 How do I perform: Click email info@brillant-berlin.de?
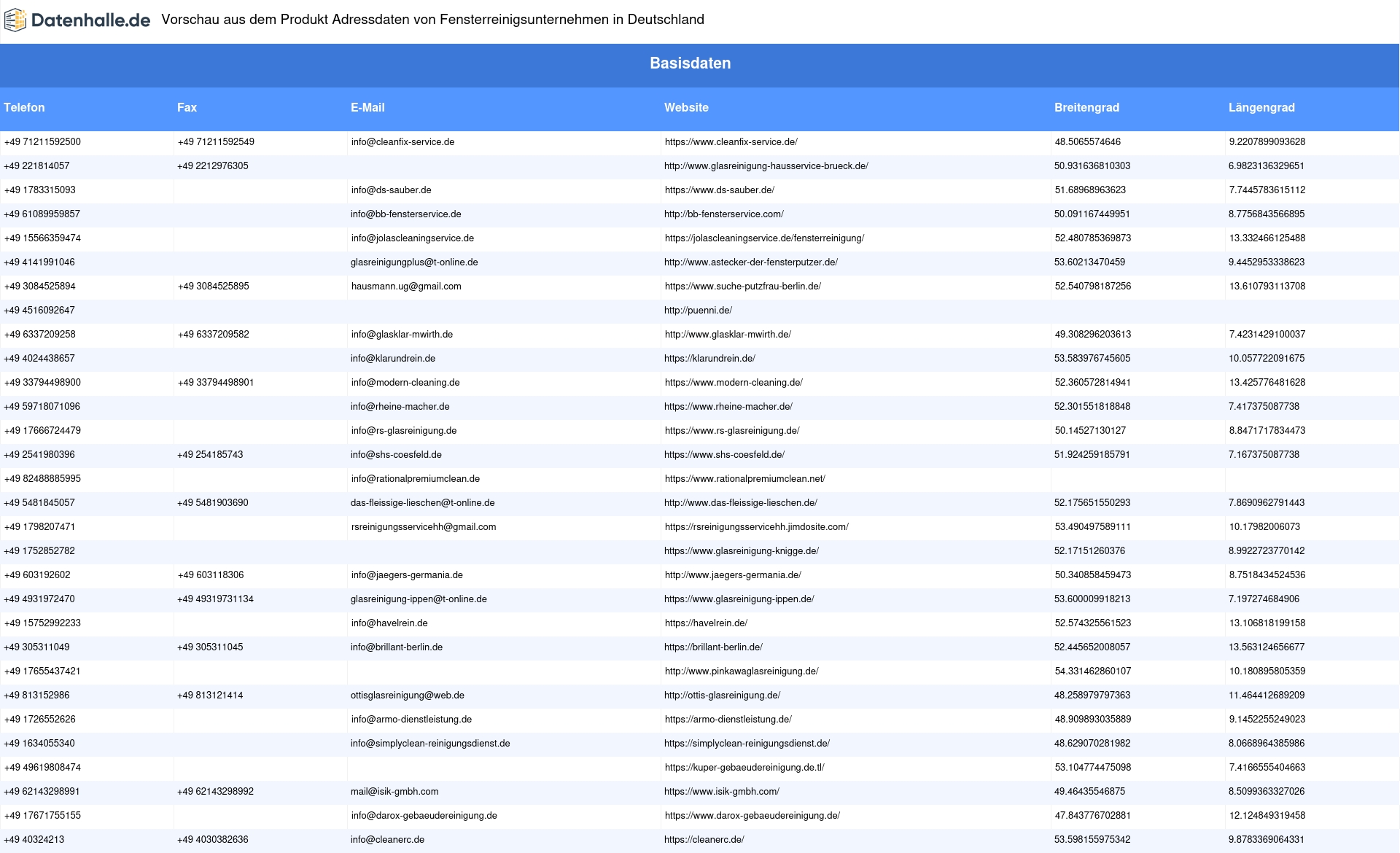tap(397, 647)
